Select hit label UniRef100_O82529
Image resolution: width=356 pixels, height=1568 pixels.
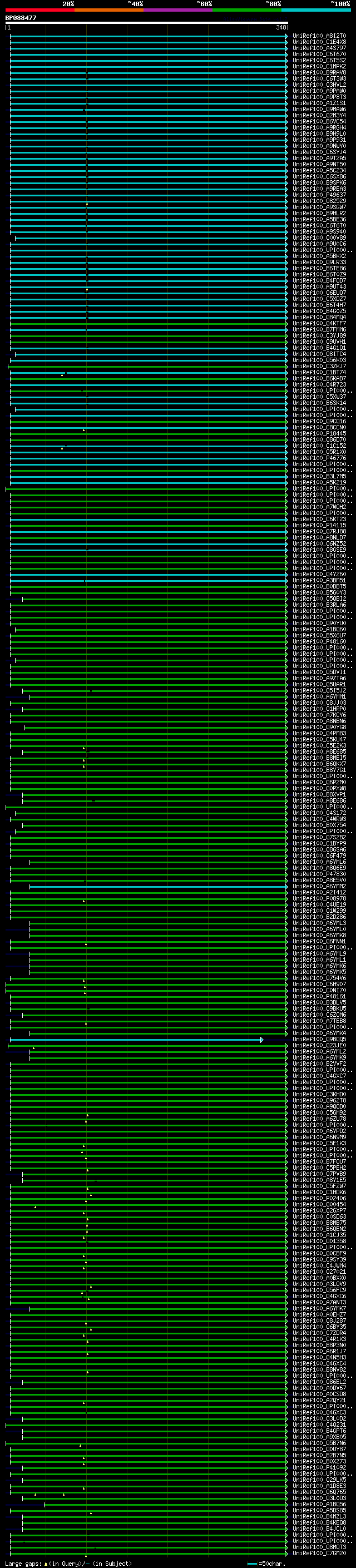click(319, 201)
